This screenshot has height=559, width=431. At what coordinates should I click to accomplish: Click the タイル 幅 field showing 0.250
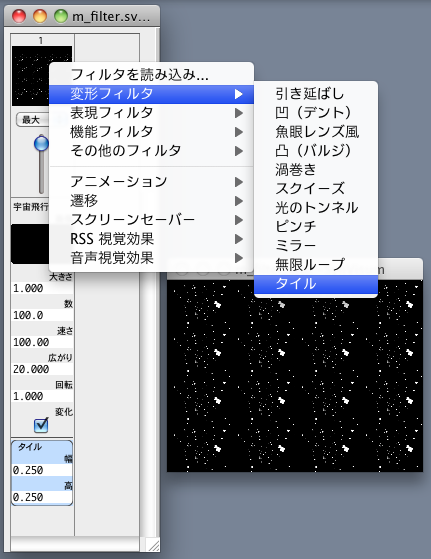click(42, 470)
